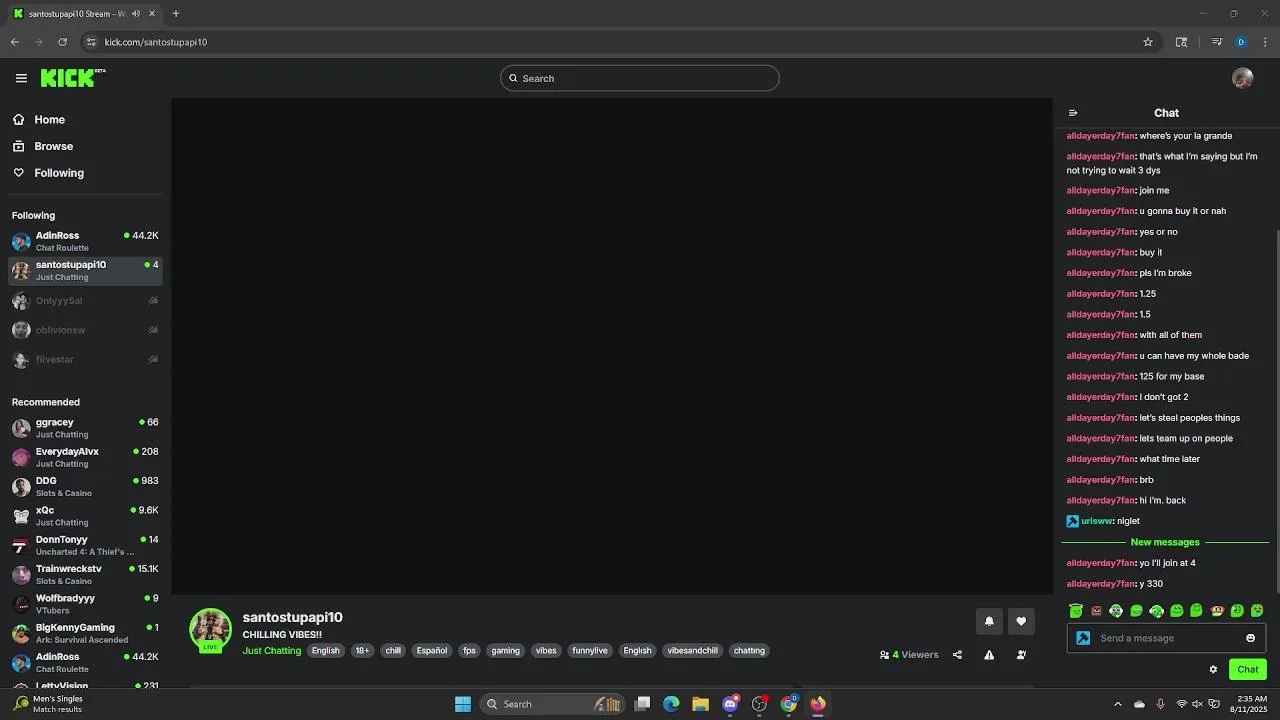This screenshot has width=1280, height=720.
Task: Click the browser address bar URL
Action: point(156,42)
